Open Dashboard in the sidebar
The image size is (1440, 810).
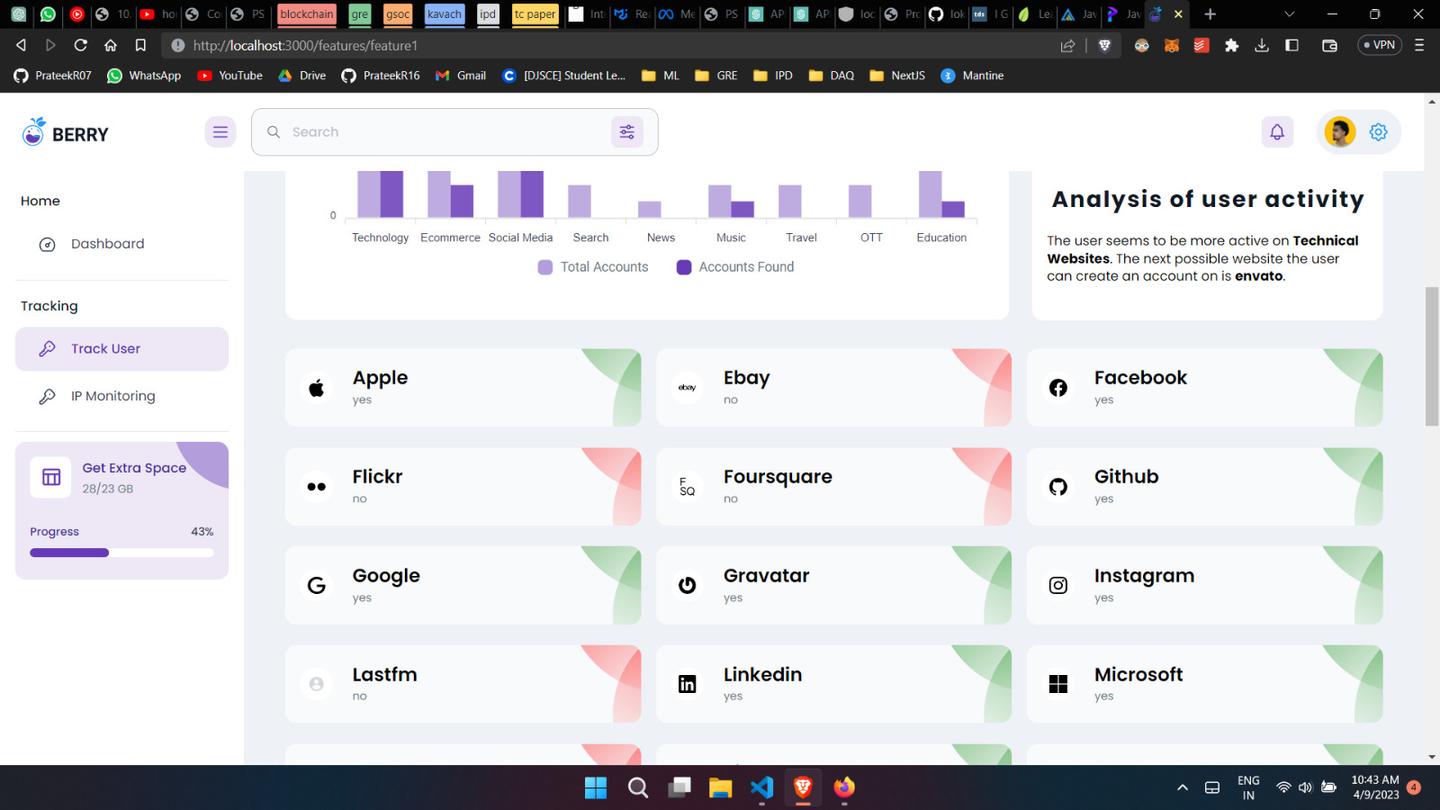122,244
